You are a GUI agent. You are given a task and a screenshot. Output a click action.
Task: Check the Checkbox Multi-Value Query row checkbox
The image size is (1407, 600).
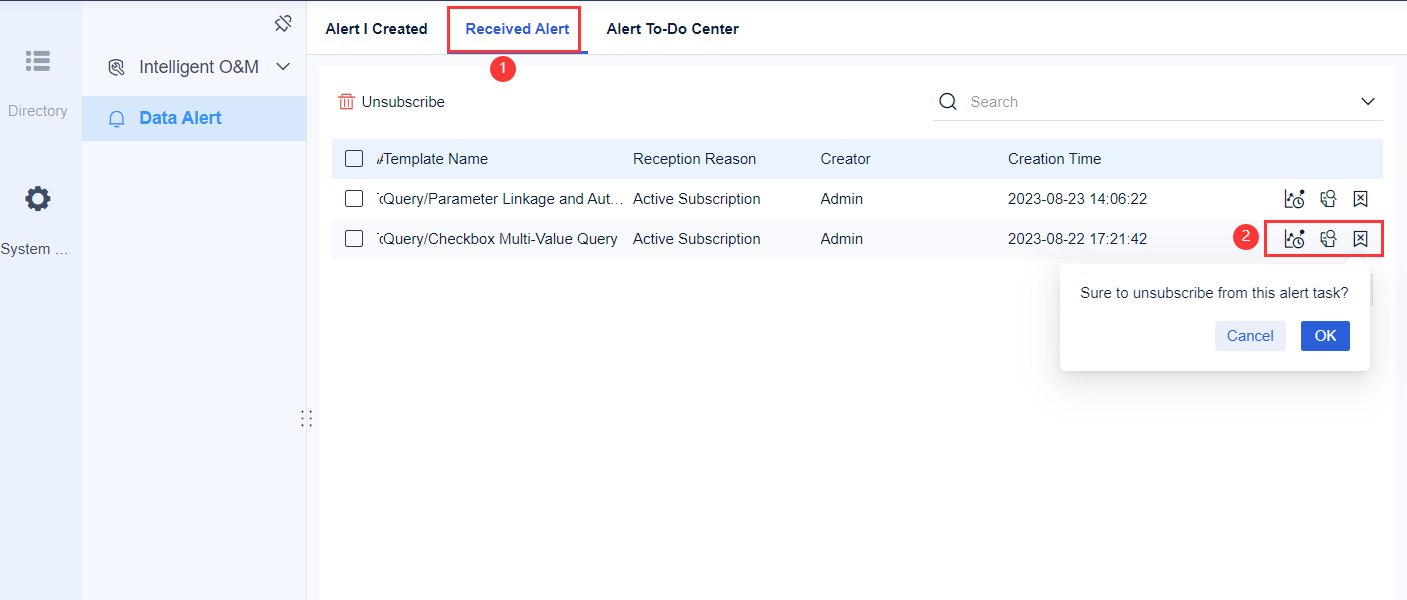(354, 238)
